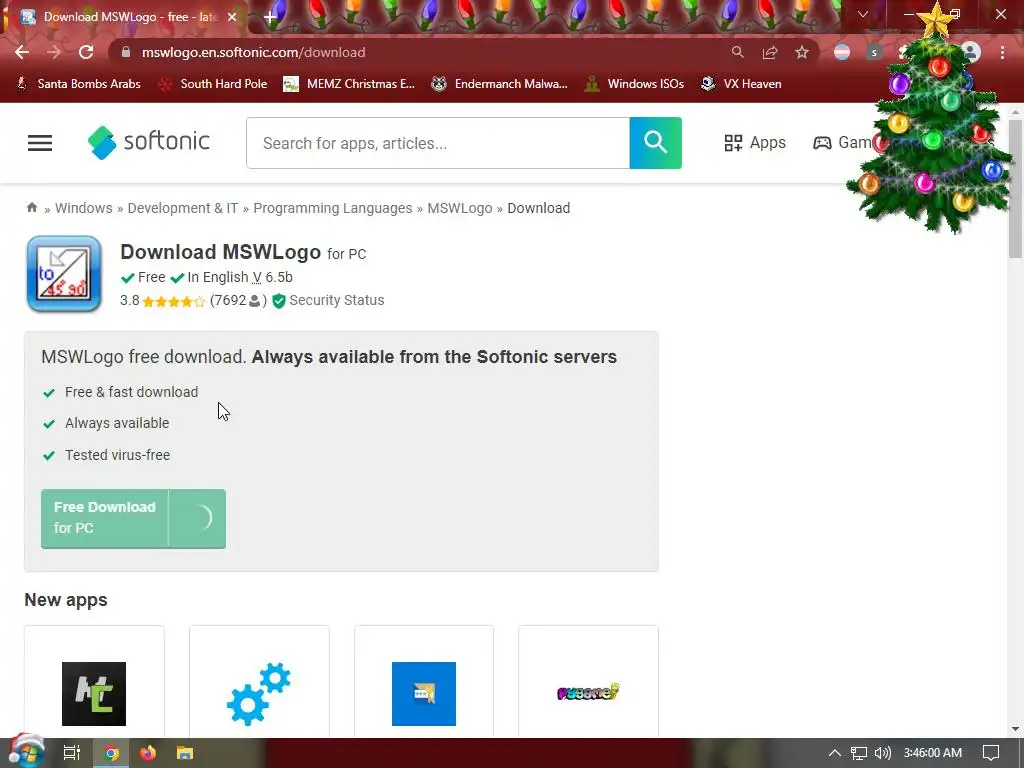1024x768 pixels.
Task: Bookmark this page with the star icon
Action: click(x=802, y=52)
